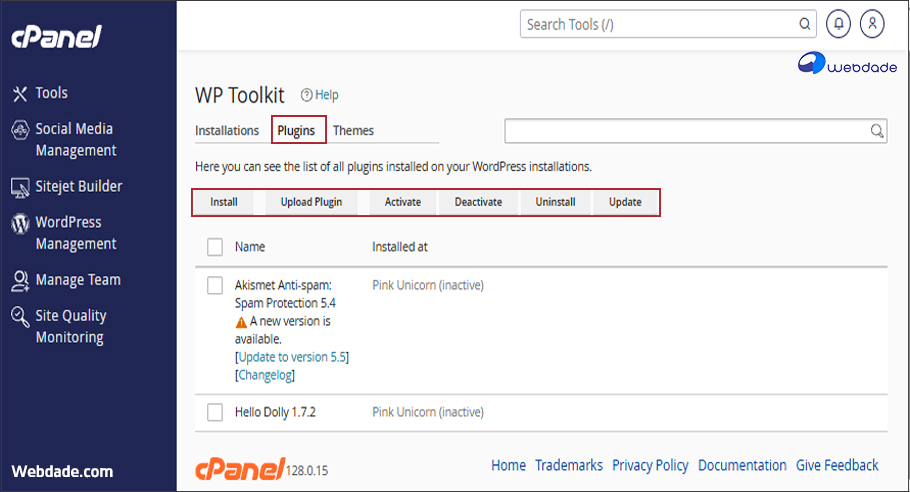Screen dimensions: 910x492
Task: Check the Akismet Anti-spam plugin checkbox
Action: pyautogui.click(x=214, y=286)
